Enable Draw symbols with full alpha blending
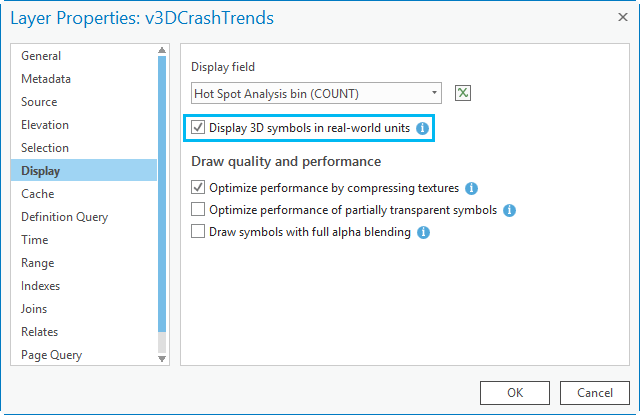The image size is (640, 415). click(198, 232)
